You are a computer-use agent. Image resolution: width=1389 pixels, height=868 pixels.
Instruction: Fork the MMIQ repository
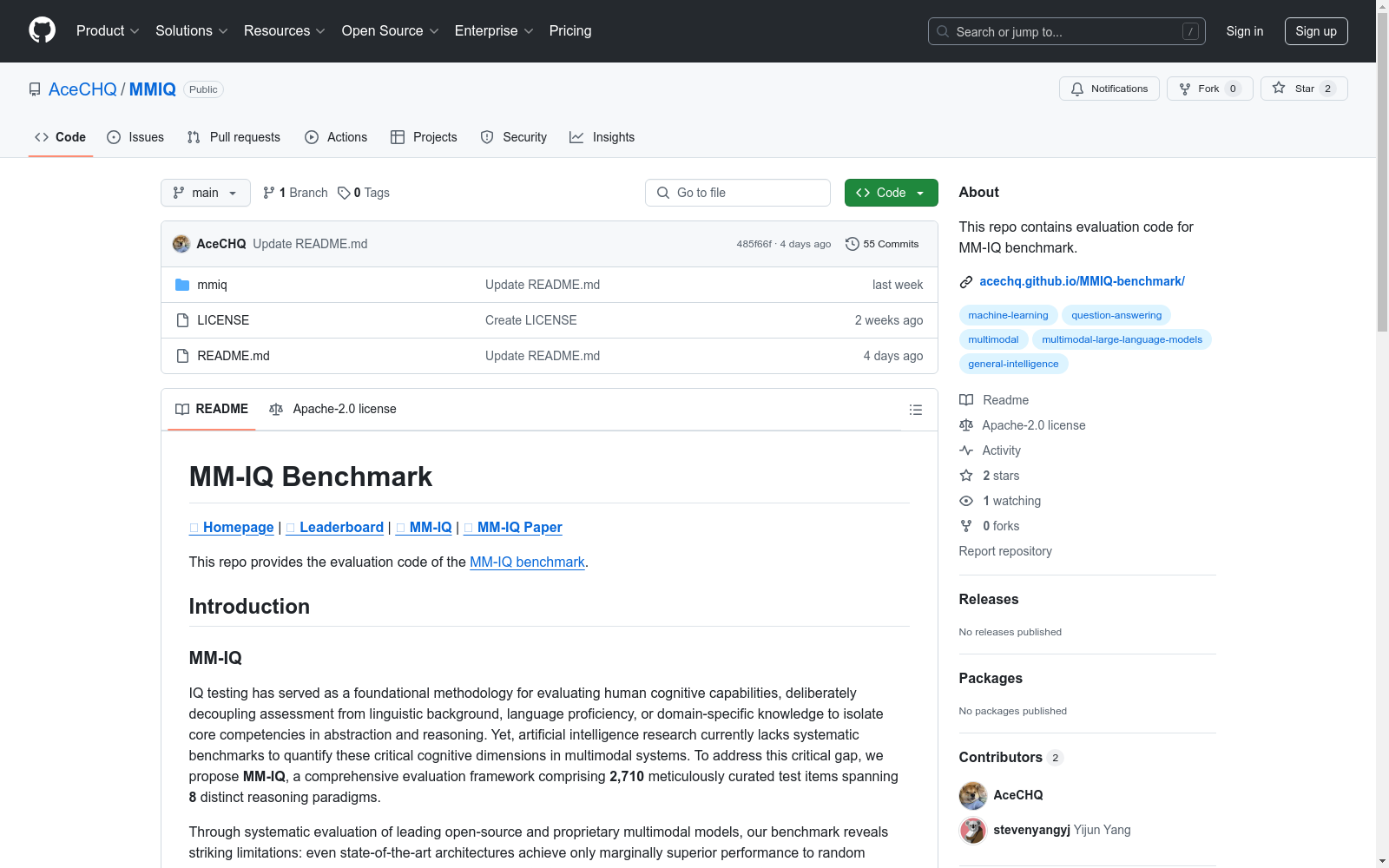pyautogui.click(x=1209, y=89)
